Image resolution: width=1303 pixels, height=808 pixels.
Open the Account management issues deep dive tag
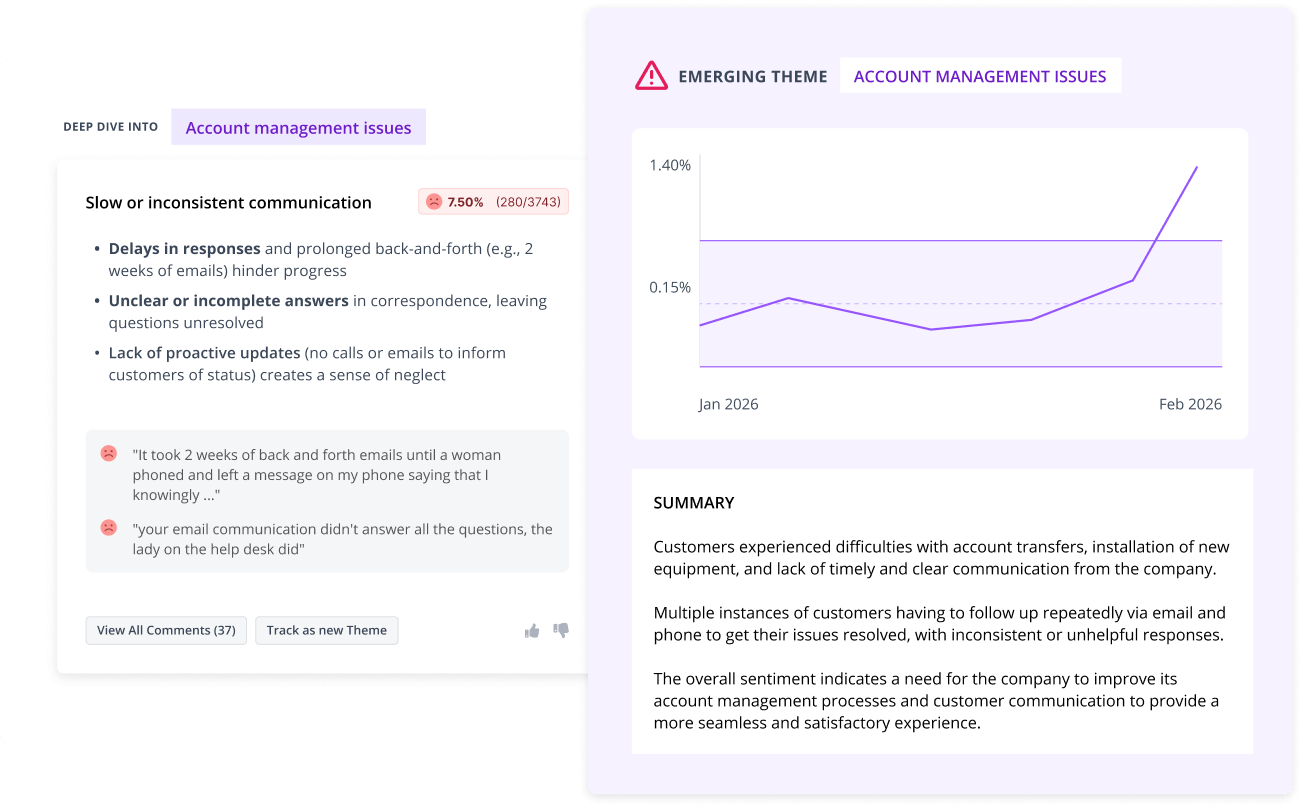click(298, 127)
